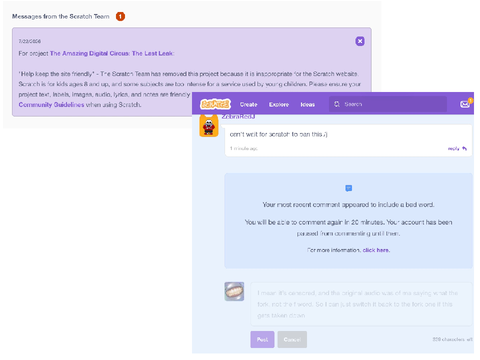
Task: Open the Ideas menu item
Action: (x=307, y=104)
